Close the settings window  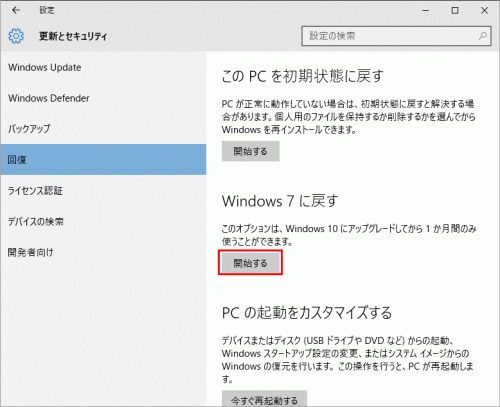point(484,10)
